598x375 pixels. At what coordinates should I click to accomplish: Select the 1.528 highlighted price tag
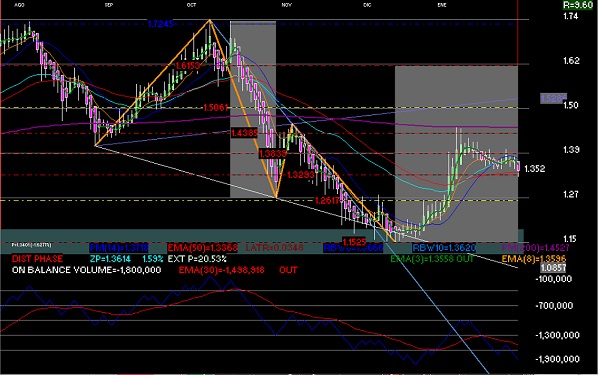[x=553, y=98]
